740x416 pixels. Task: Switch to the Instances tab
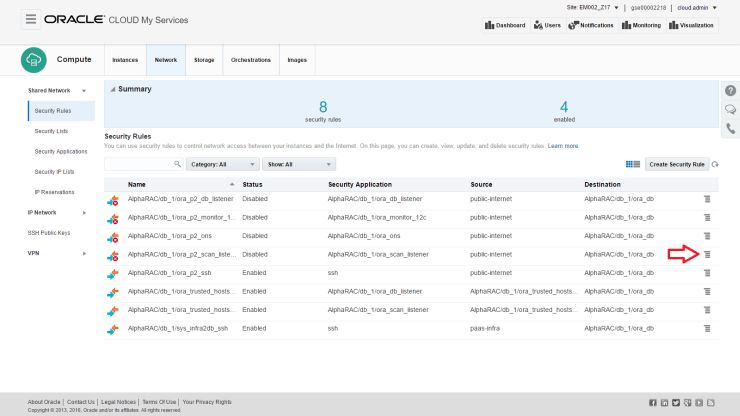point(125,60)
